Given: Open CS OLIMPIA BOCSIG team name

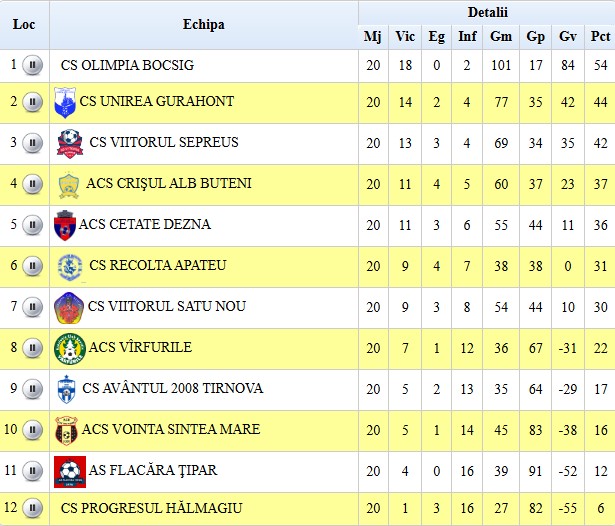Looking at the screenshot, I should [127, 66].
